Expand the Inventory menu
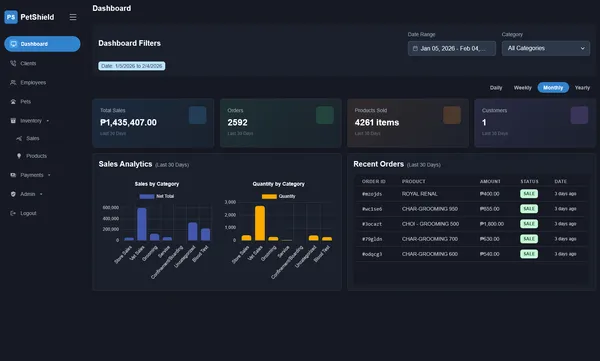 pyautogui.click(x=31, y=121)
